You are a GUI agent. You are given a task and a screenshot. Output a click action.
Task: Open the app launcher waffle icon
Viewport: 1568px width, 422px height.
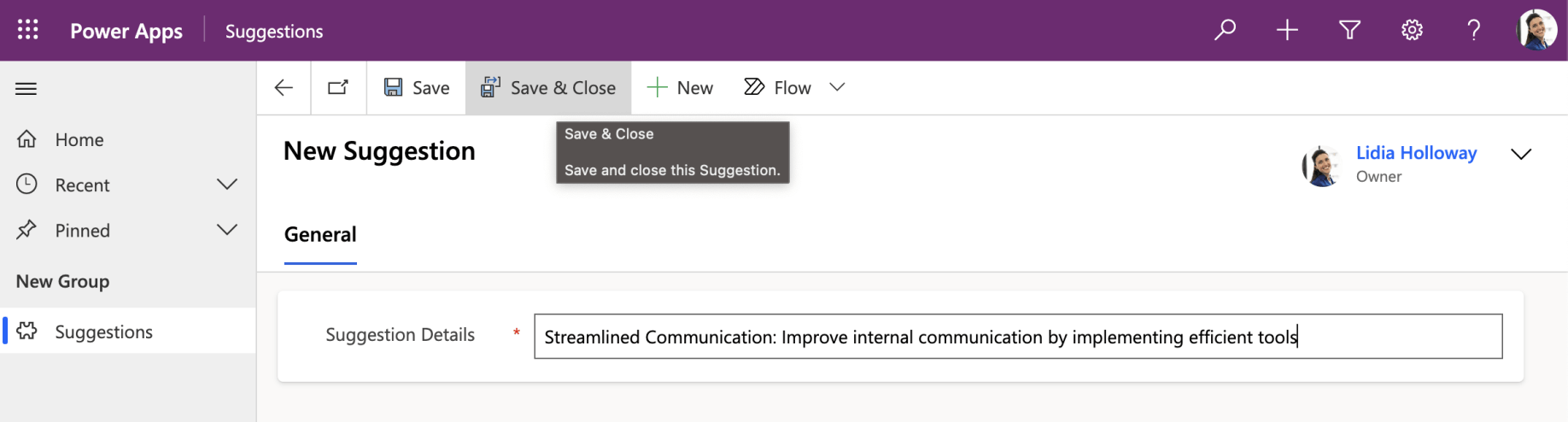coord(28,30)
